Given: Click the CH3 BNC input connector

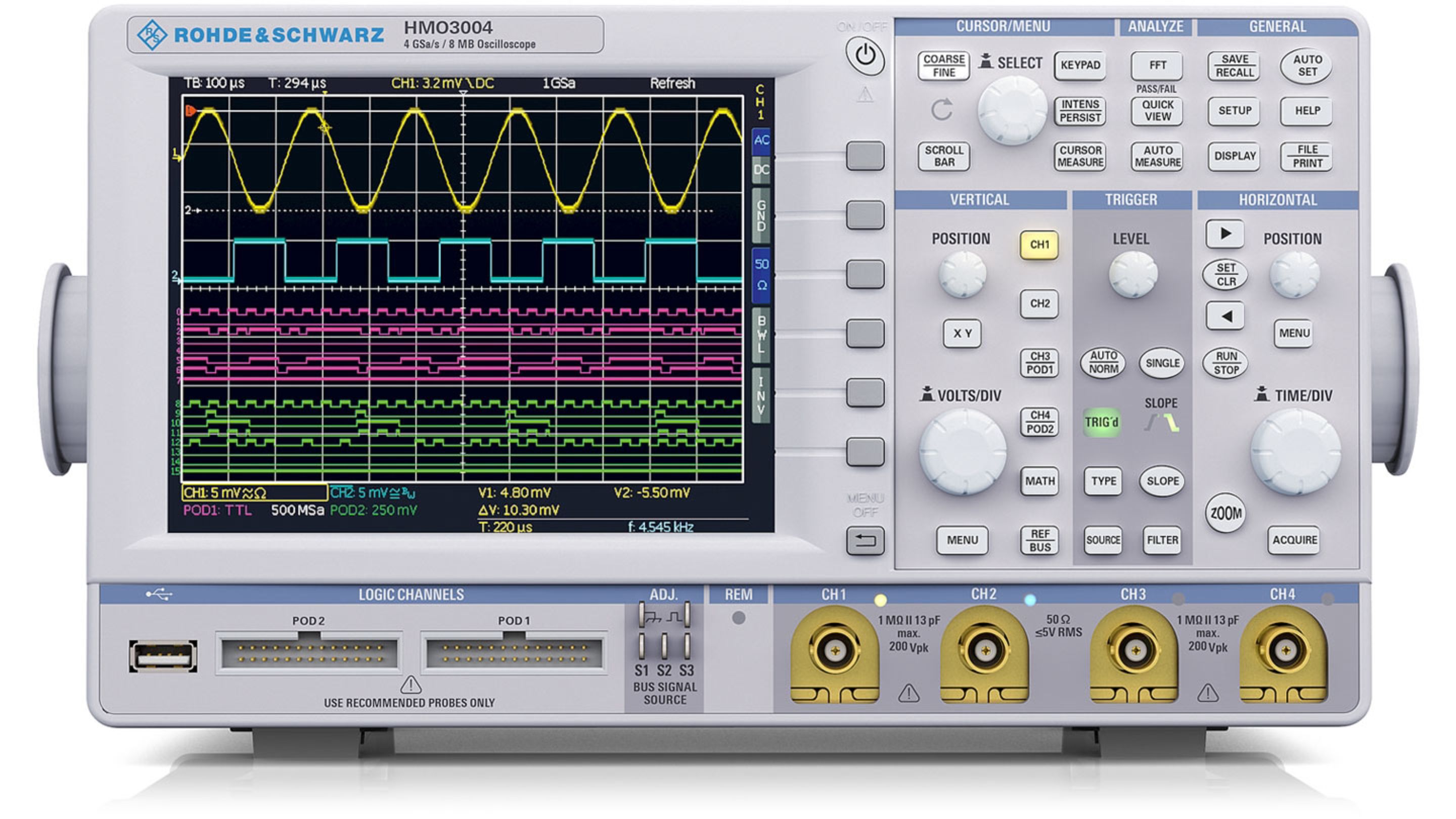Looking at the screenshot, I should pyautogui.click(x=1134, y=651).
